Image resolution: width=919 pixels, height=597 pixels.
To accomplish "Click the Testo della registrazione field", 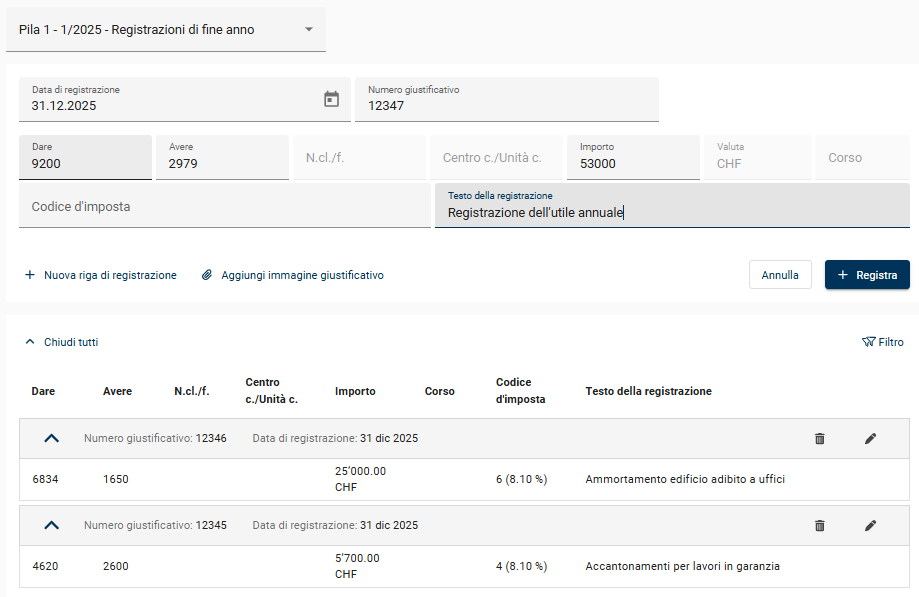I will [672, 212].
